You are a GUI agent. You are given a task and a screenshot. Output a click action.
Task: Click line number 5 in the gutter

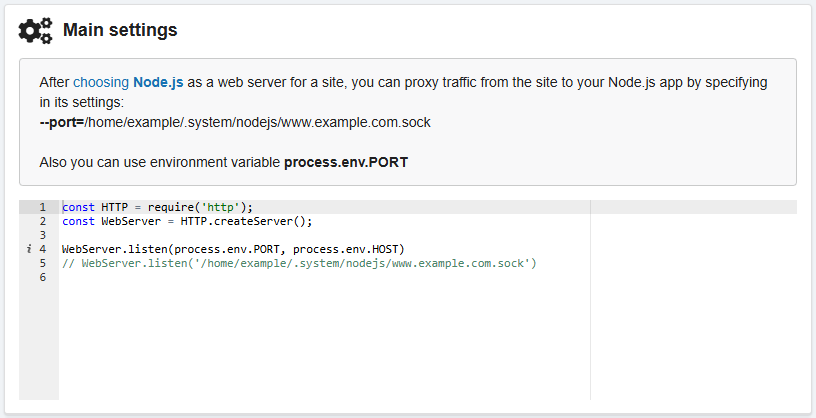(42, 263)
